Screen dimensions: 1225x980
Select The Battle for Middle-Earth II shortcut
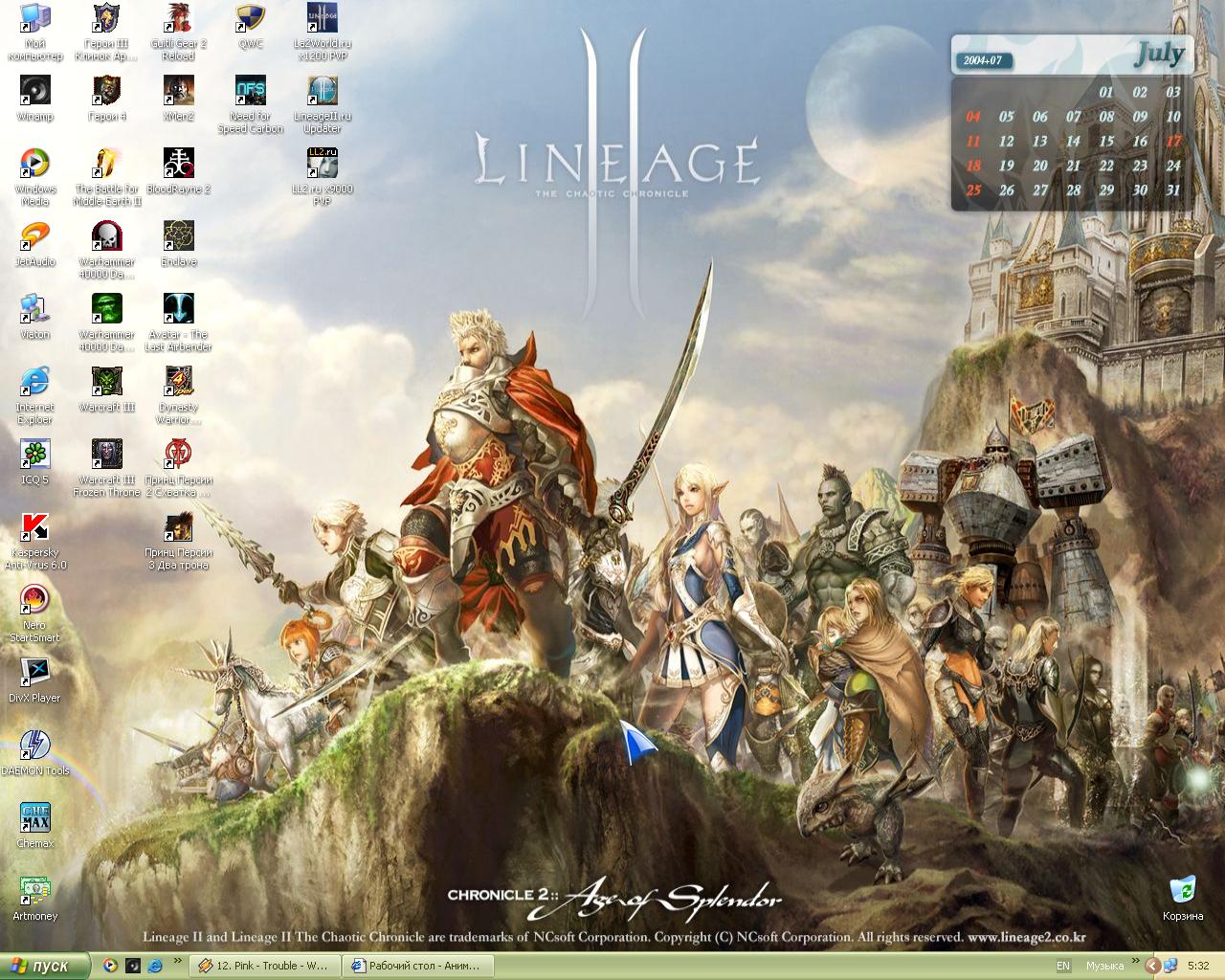[106, 177]
